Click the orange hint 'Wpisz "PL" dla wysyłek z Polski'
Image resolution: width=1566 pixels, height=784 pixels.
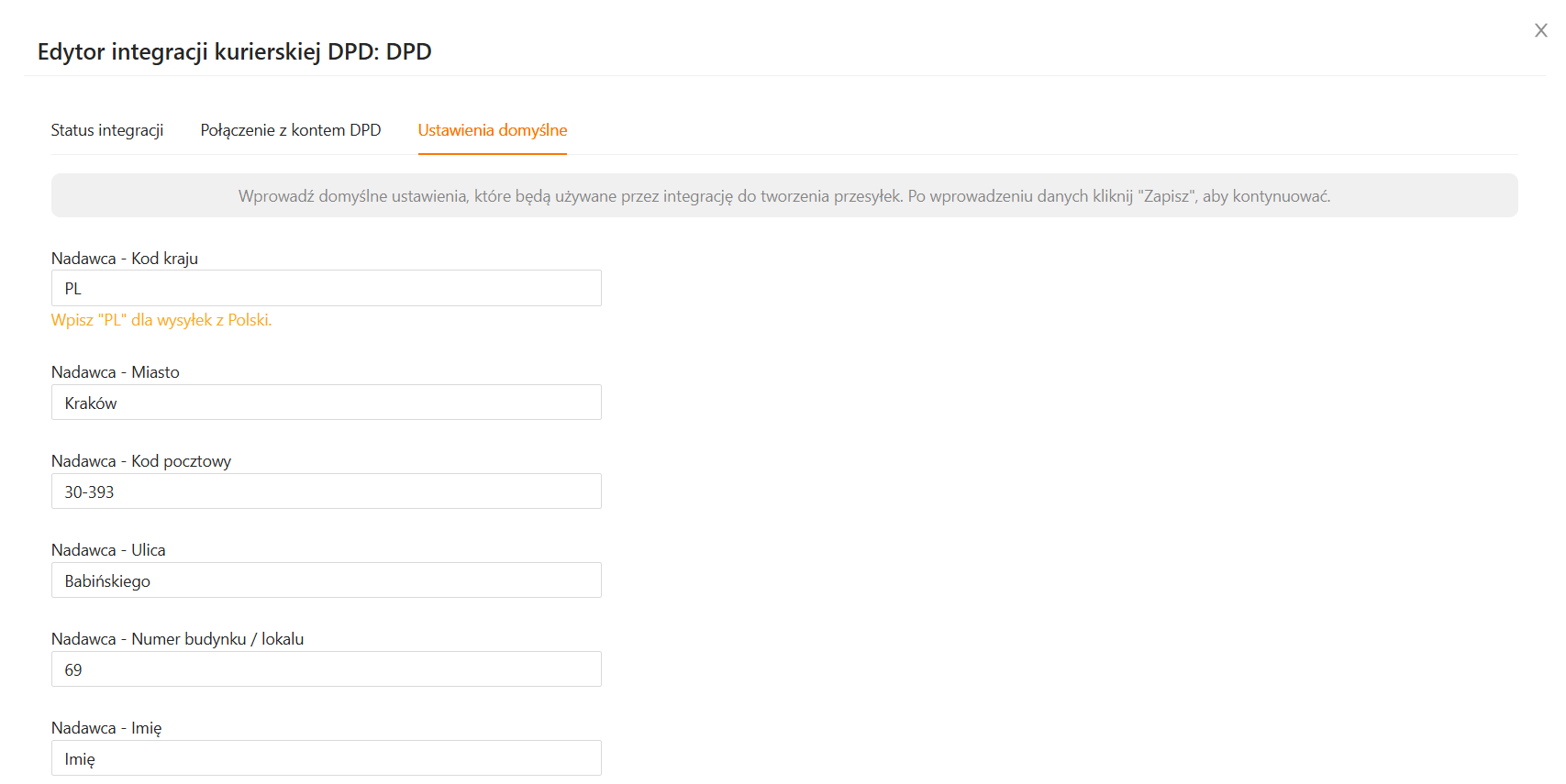pyautogui.click(x=161, y=320)
